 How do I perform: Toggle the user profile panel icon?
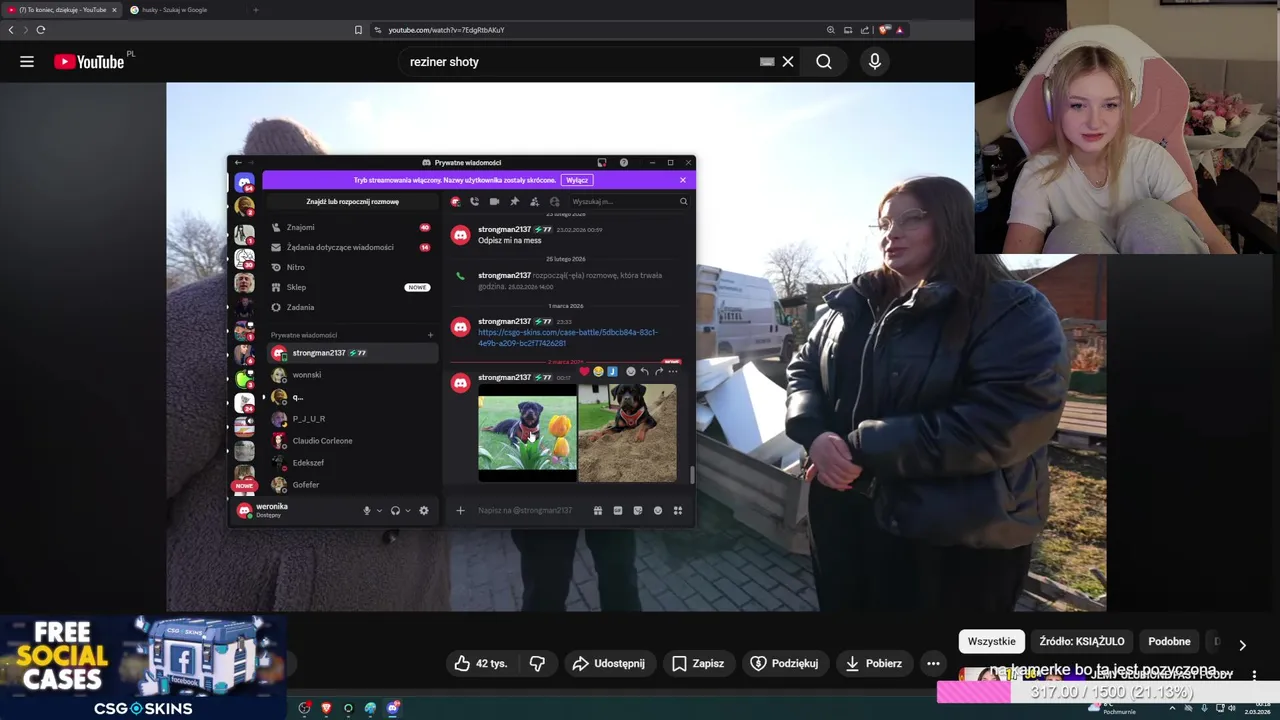coord(554,201)
